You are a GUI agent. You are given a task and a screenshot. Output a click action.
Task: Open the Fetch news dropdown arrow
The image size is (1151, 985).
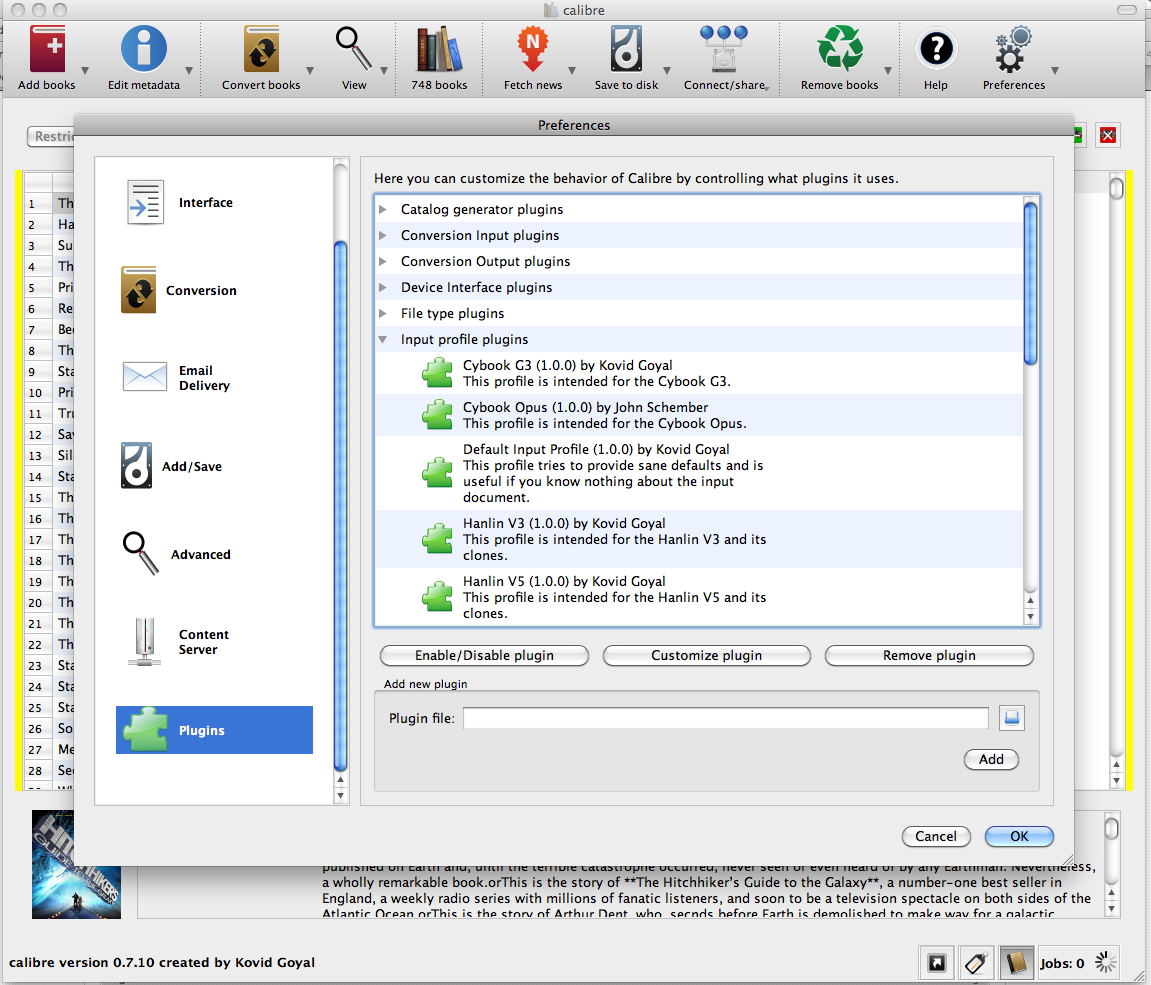pyautogui.click(x=572, y=70)
